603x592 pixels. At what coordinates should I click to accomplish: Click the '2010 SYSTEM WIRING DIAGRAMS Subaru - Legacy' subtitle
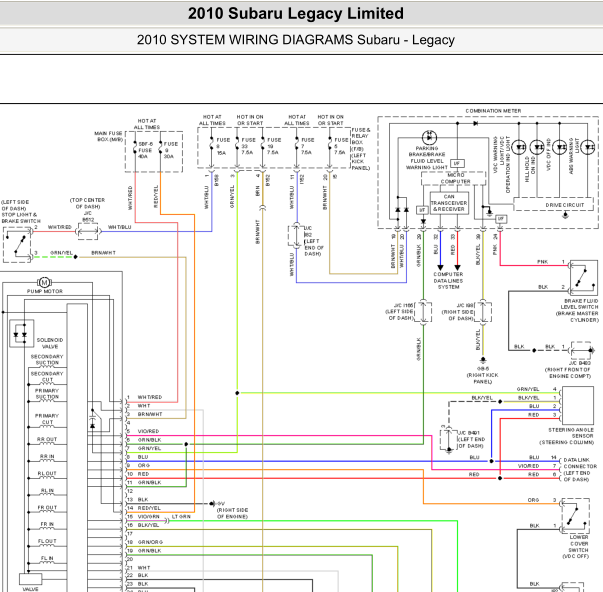pyautogui.click(x=296, y=40)
